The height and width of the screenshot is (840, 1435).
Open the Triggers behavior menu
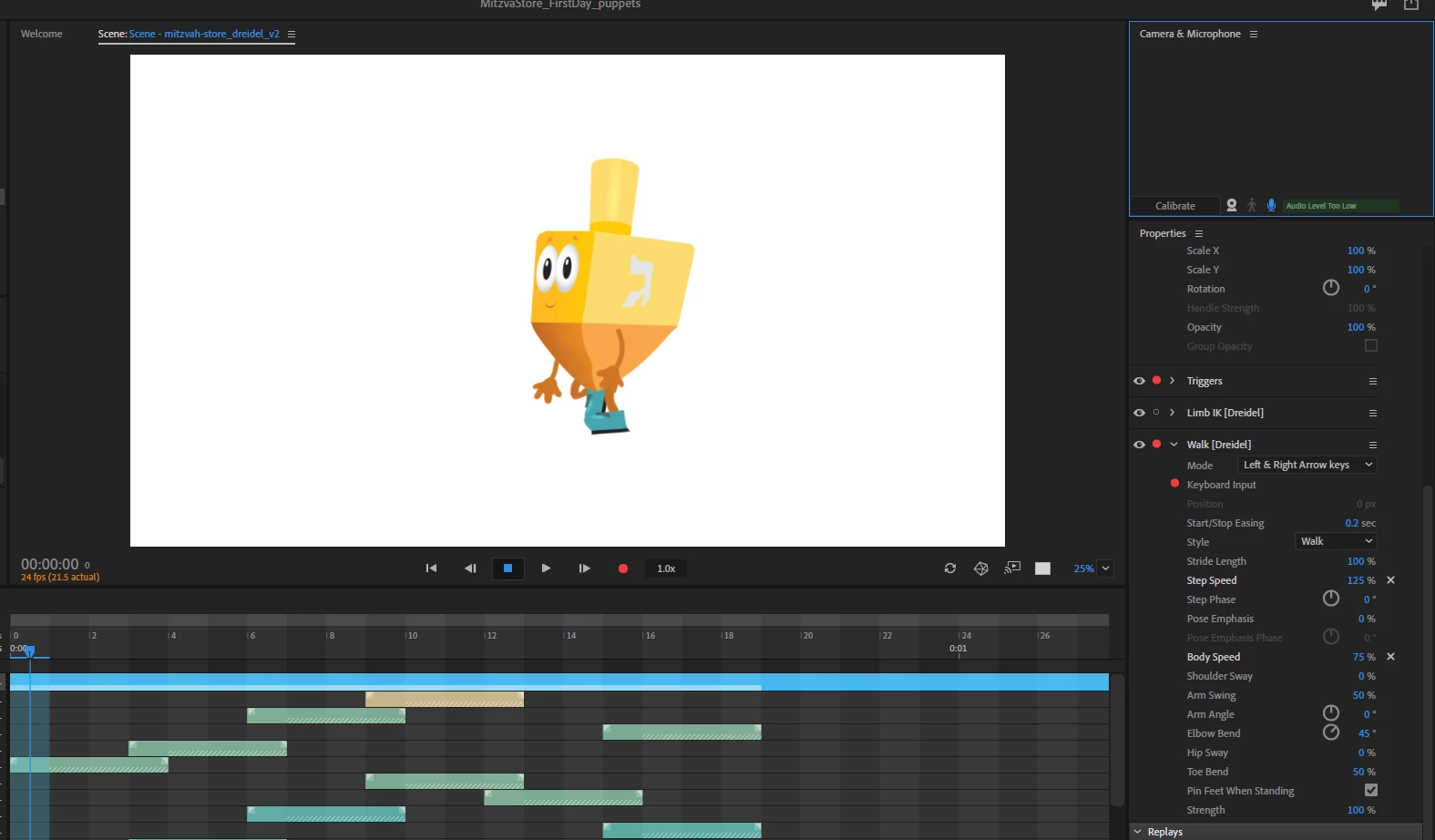click(1373, 382)
